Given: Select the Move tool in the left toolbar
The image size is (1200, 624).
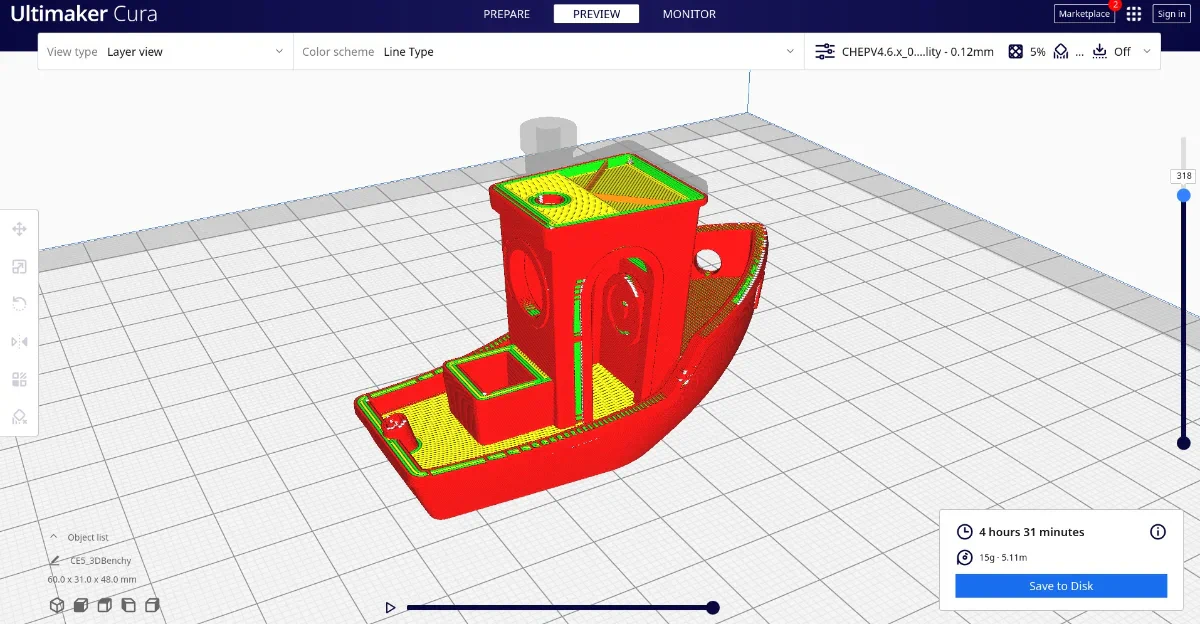Looking at the screenshot, I should click(19, 229).
